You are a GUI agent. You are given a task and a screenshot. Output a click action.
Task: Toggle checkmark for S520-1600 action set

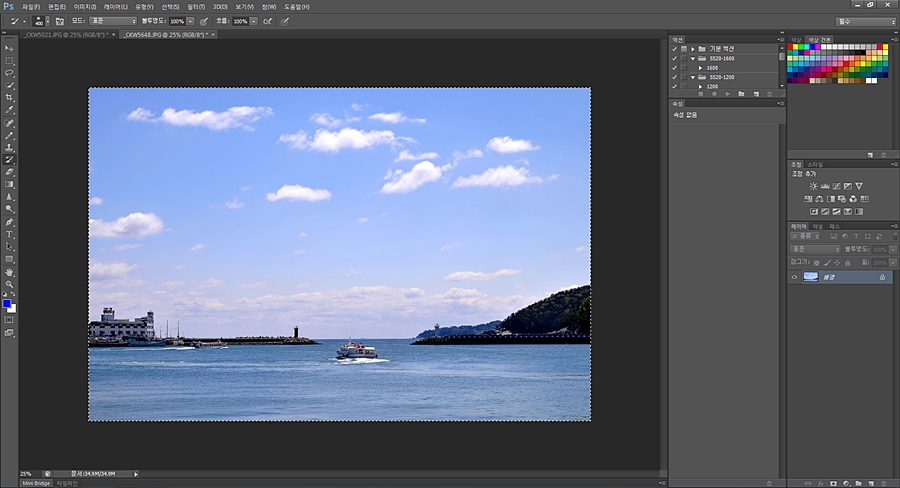[674, 58]
